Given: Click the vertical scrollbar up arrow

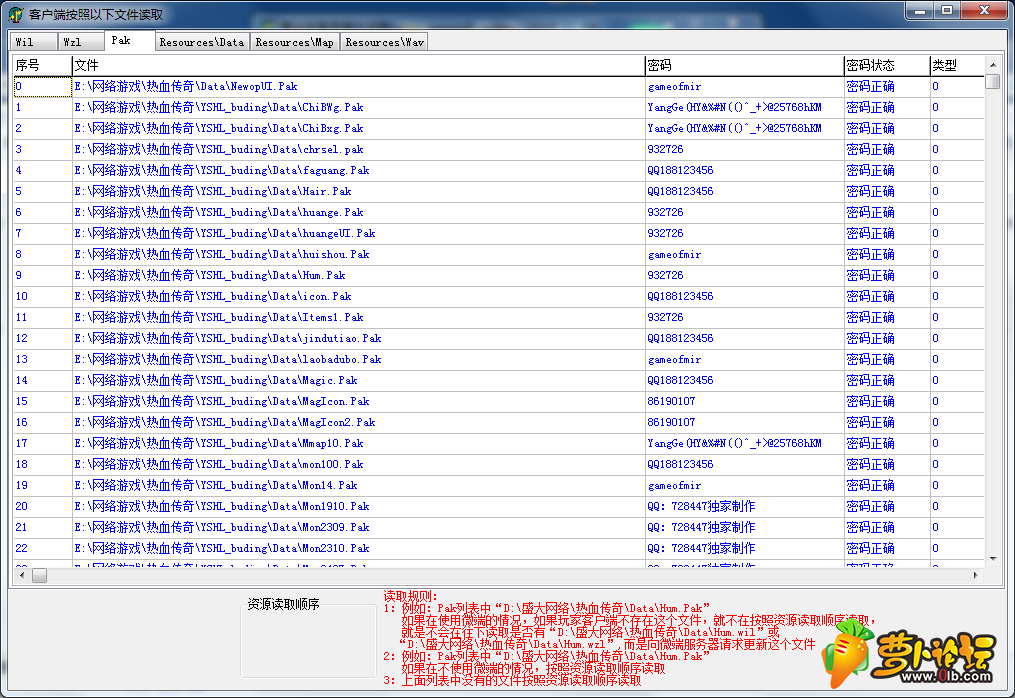Looking at the screenshot, I should [x=993, y=65].
